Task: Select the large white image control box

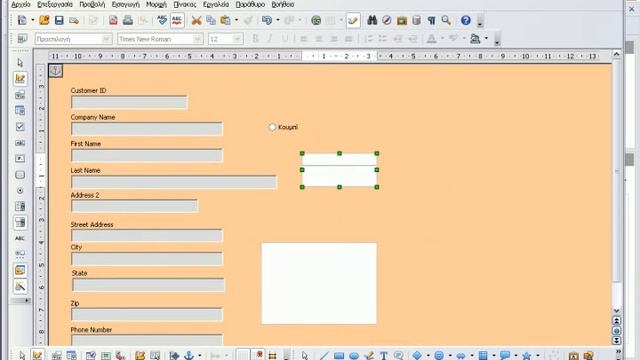Action: coord(319,284)
